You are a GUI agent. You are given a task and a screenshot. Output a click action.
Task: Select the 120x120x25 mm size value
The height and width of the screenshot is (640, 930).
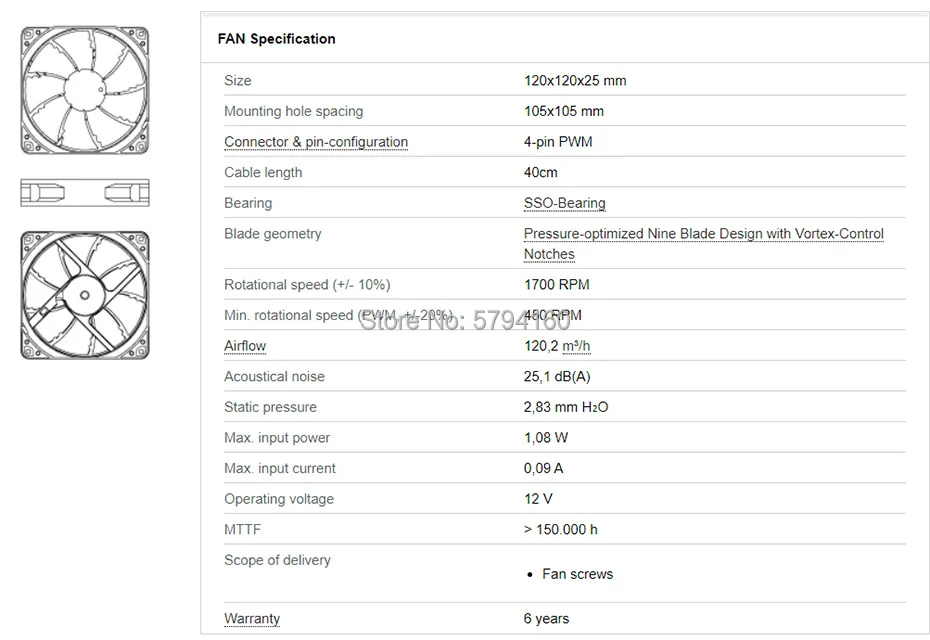point(575,81)
